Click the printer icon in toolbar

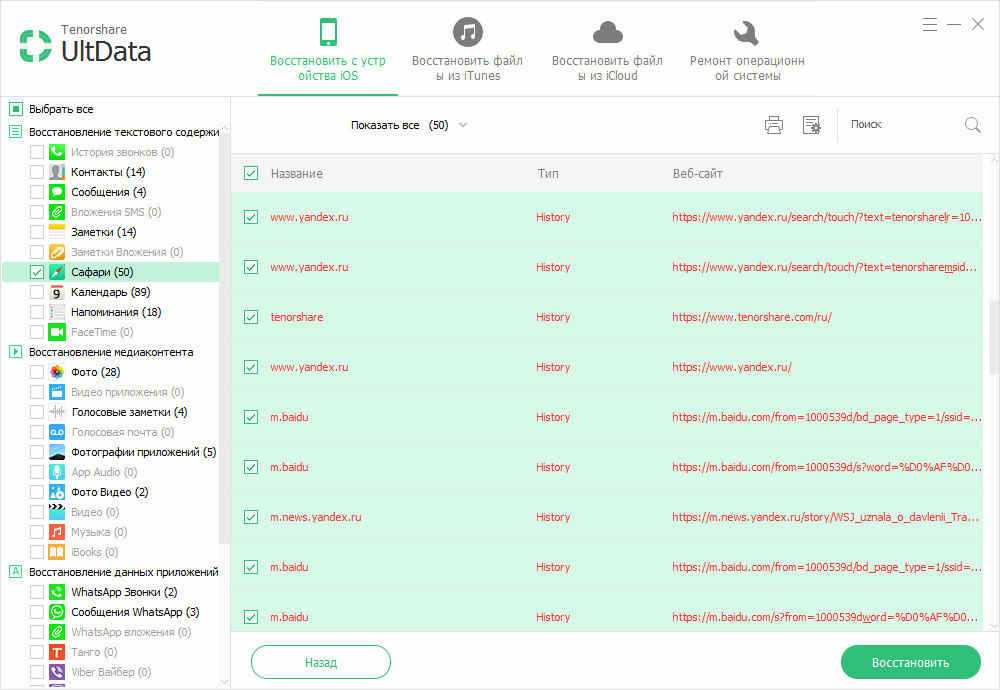tap(773, 125)
